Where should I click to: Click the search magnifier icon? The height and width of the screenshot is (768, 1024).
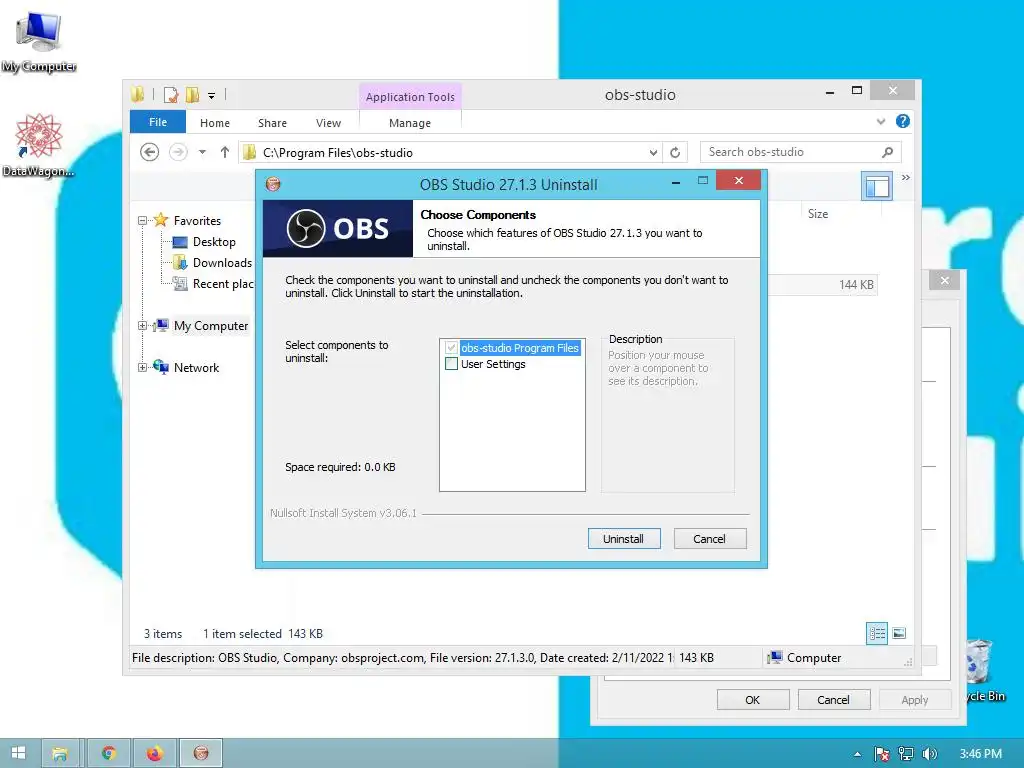[x=888, y=152]
